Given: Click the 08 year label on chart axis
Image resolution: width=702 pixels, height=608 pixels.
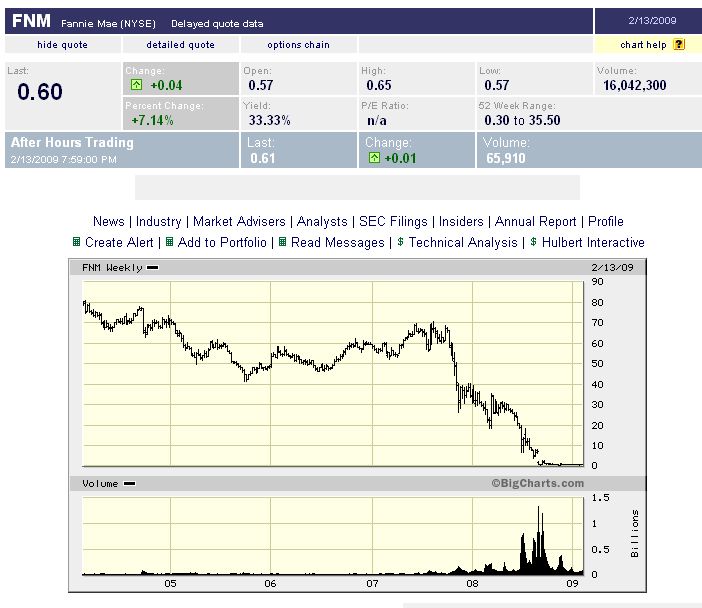Looking at the screenshot, I should pyautogui.click(x=472, y=583).
